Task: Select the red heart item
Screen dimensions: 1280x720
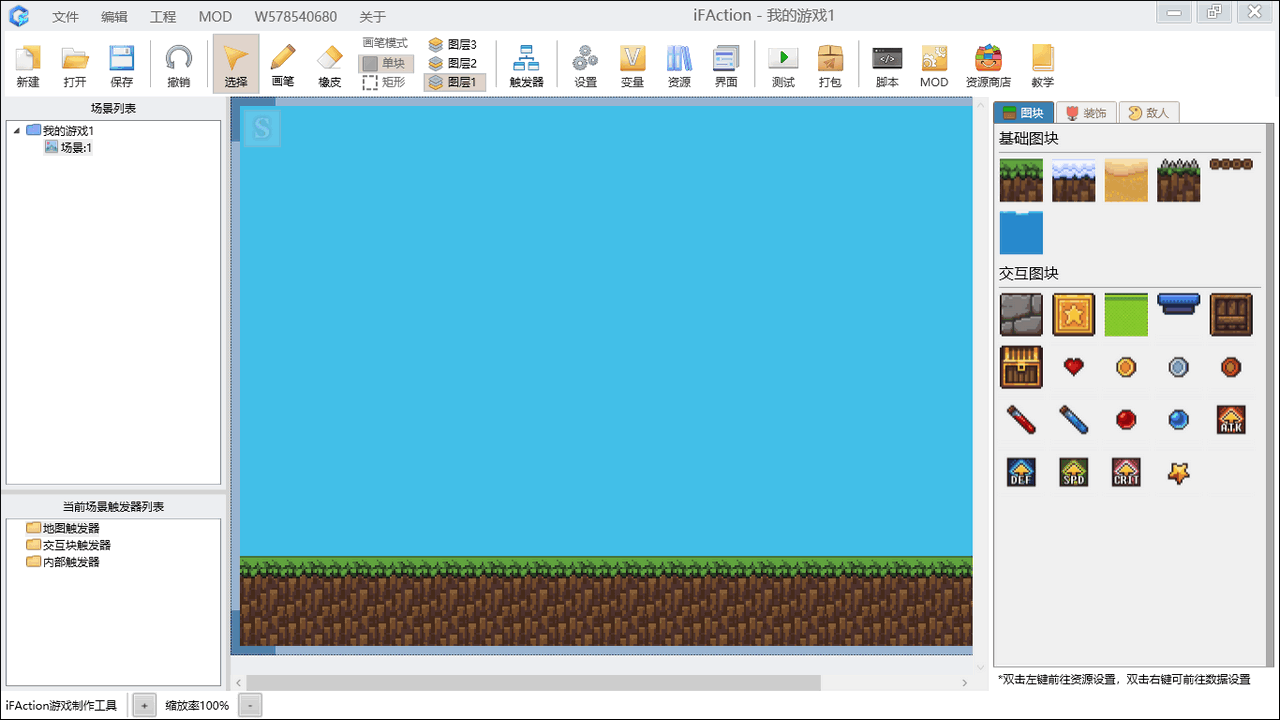Action: 1073,367
